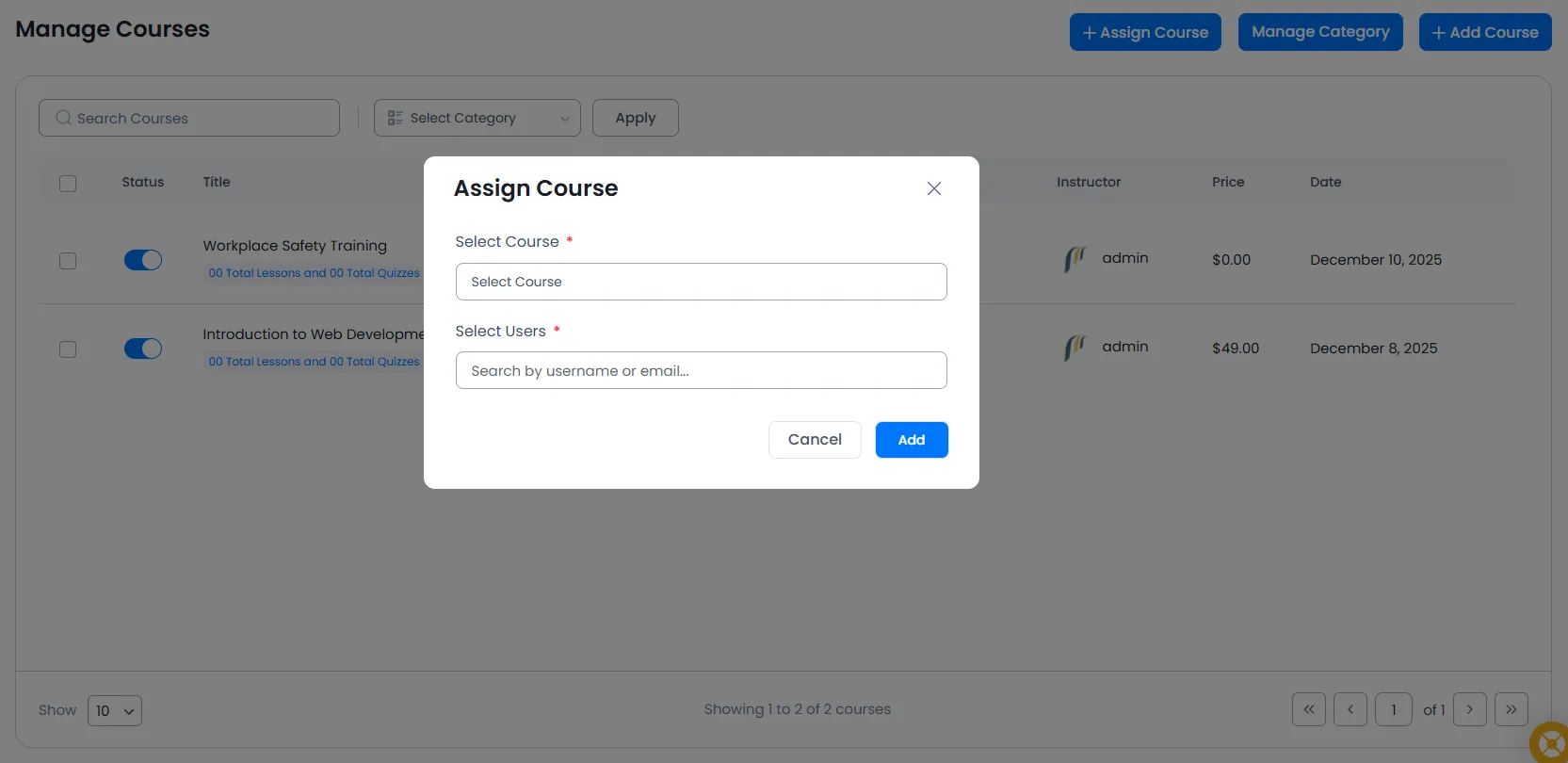Go to previous page with left chevron
1568x763 pixels.
(x=1350, y=709)
